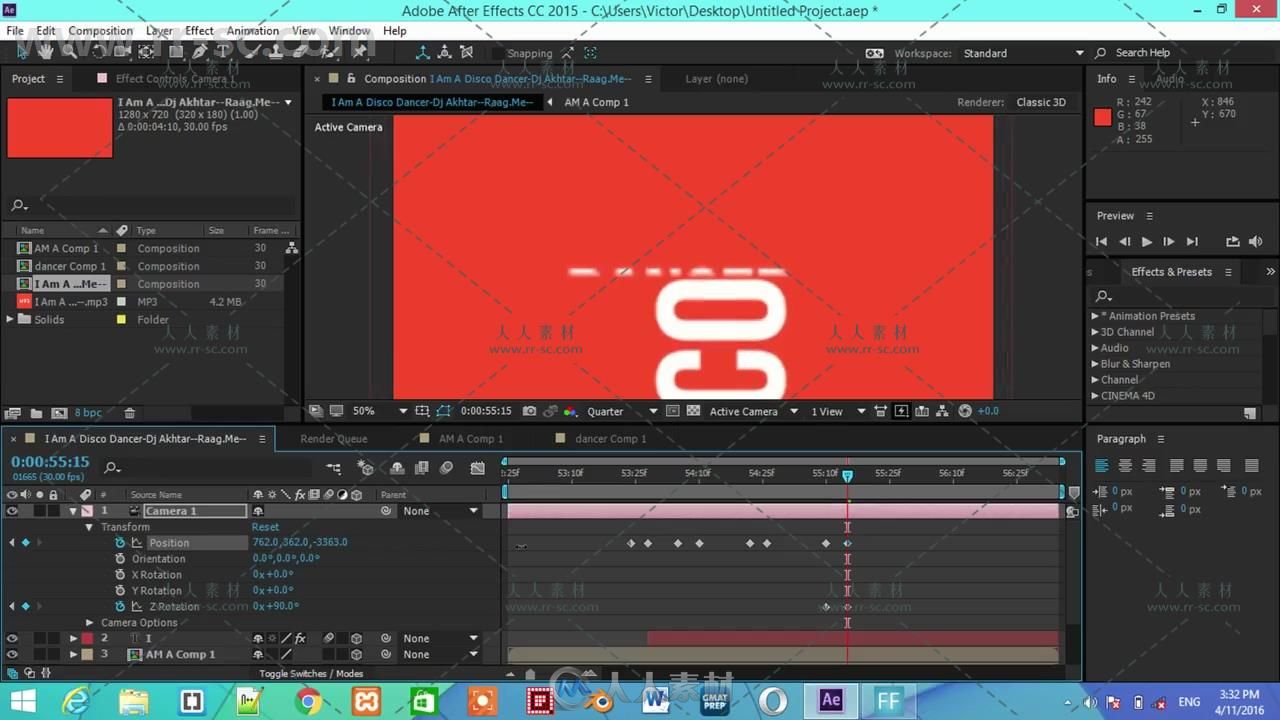Select the Unified Camera tool

pos(122,52)
